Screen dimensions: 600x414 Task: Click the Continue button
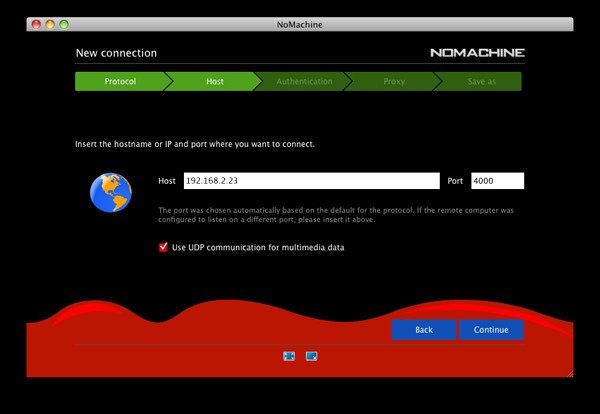(x=491, y=330)
